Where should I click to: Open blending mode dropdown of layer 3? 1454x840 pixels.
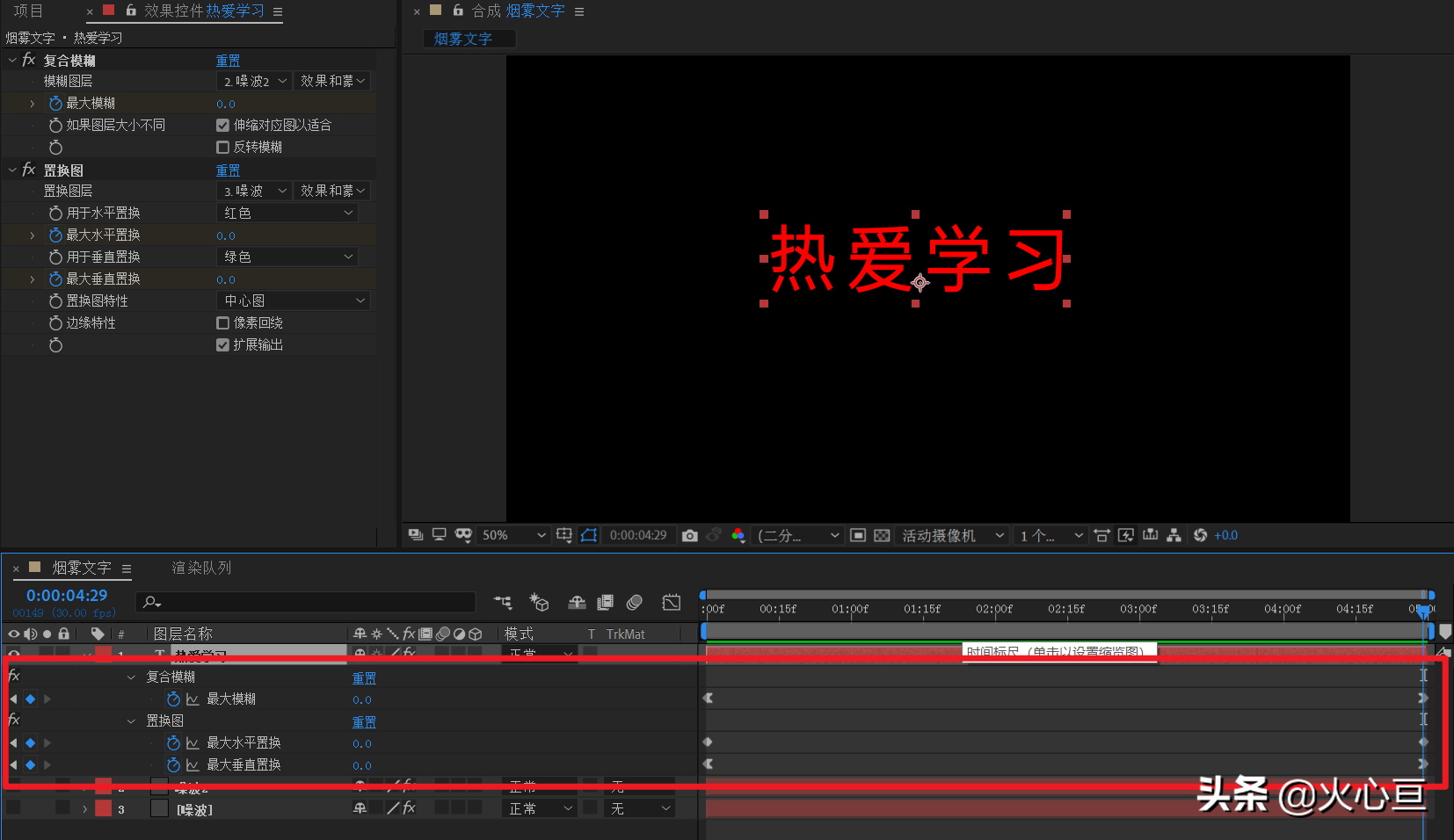[x=540, y=808]
